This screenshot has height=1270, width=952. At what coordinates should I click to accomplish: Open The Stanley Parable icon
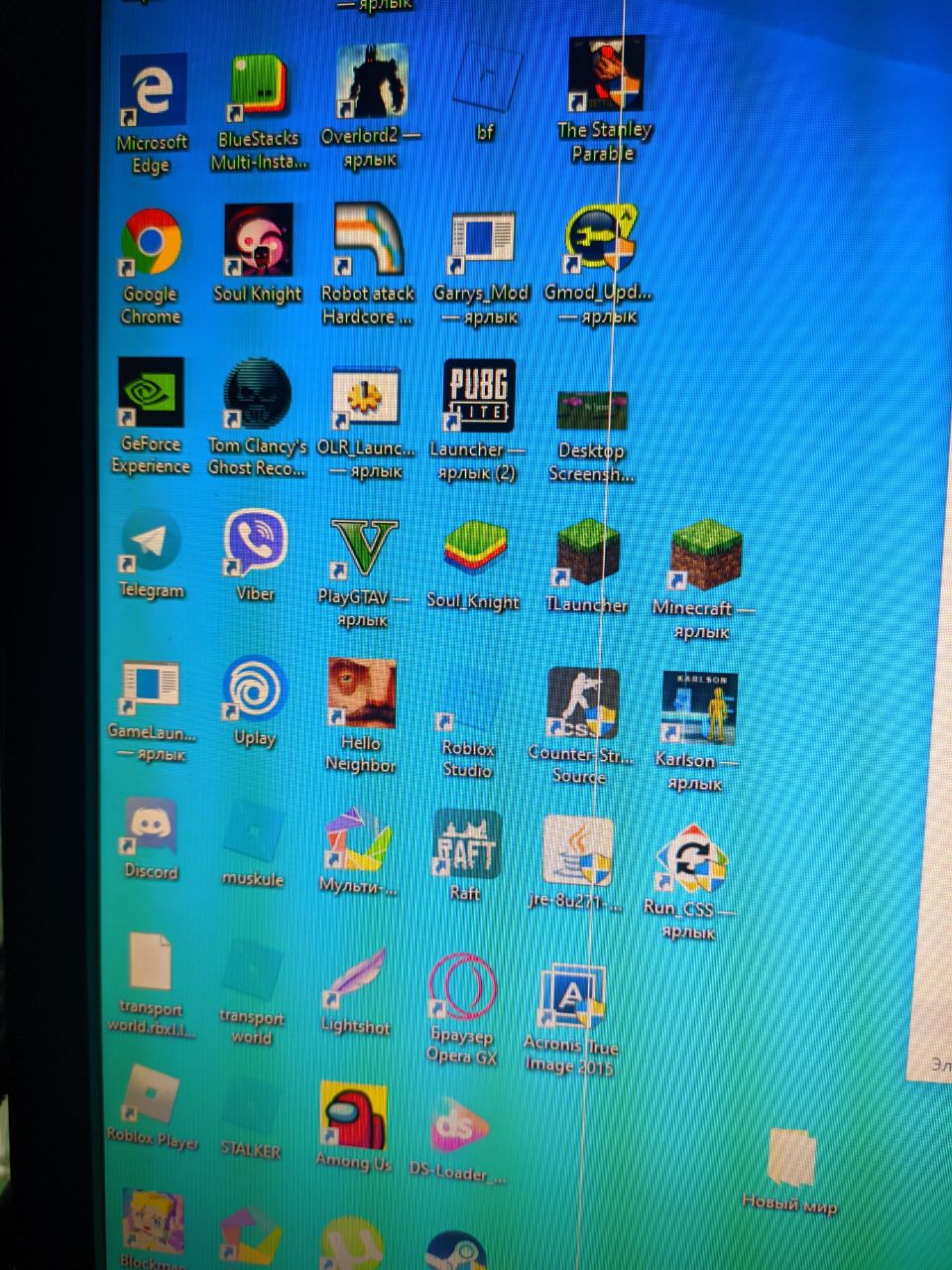point(606,76)
